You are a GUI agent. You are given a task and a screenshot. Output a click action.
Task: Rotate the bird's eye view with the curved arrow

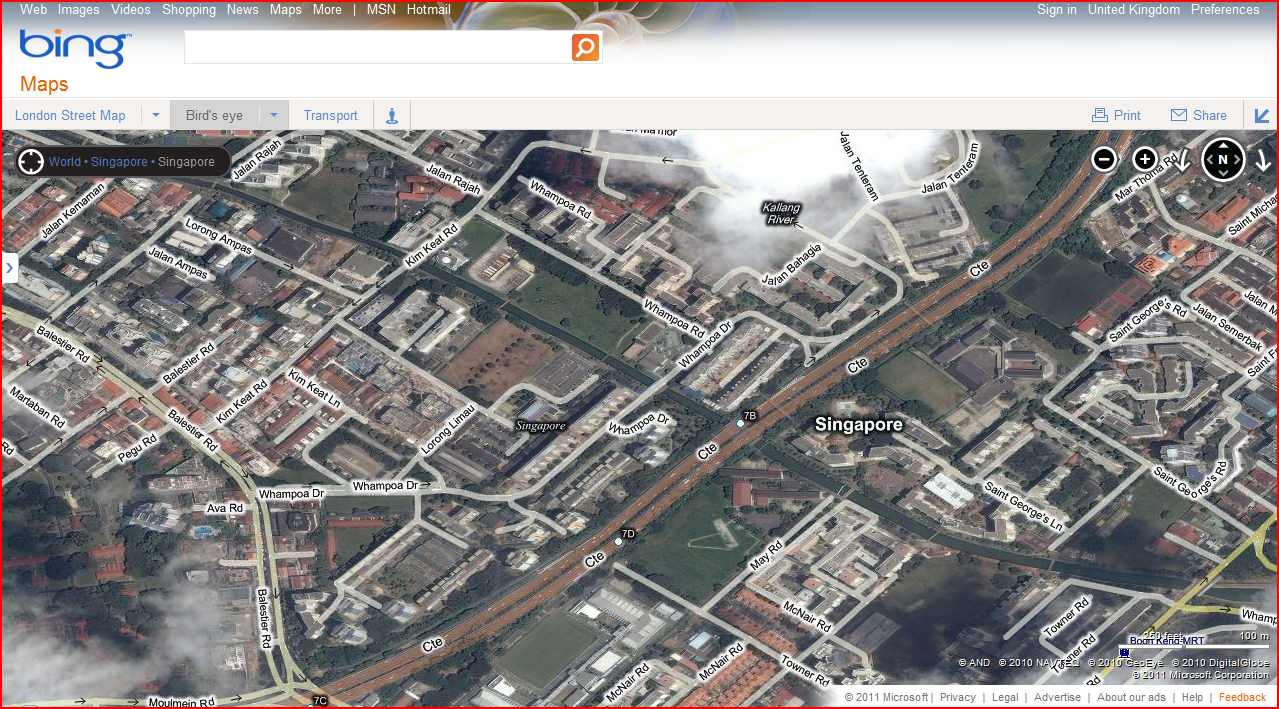(x=1184, y=160)
